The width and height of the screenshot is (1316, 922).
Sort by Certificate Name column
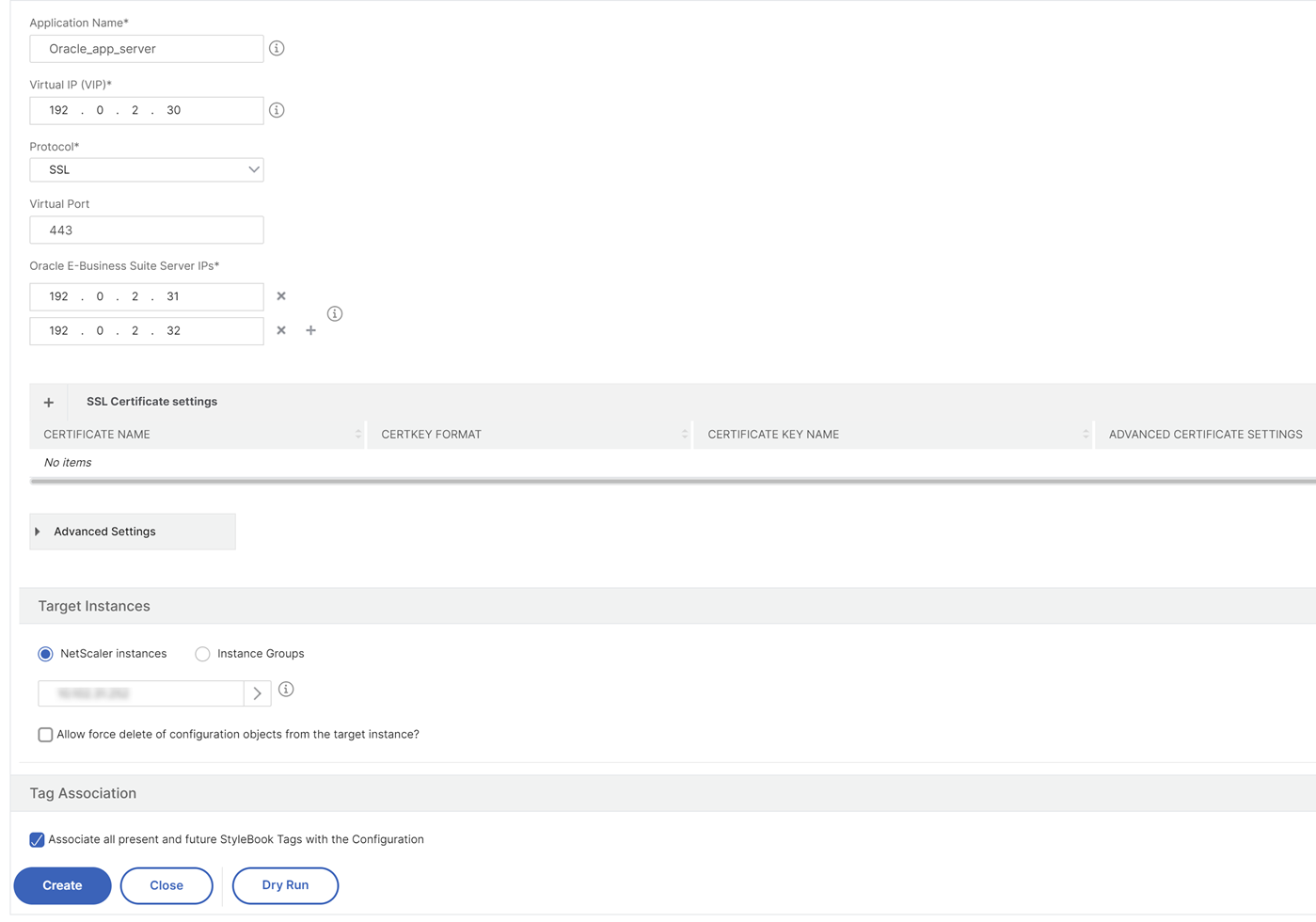357,435
